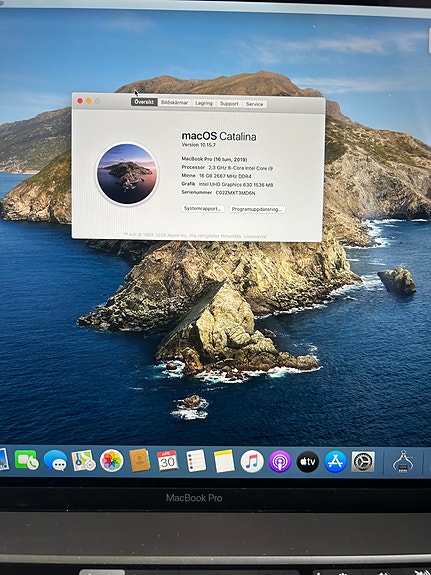Open FaceTime from the dock
This screenshot has height=575, width=431.
pos(26,460)
